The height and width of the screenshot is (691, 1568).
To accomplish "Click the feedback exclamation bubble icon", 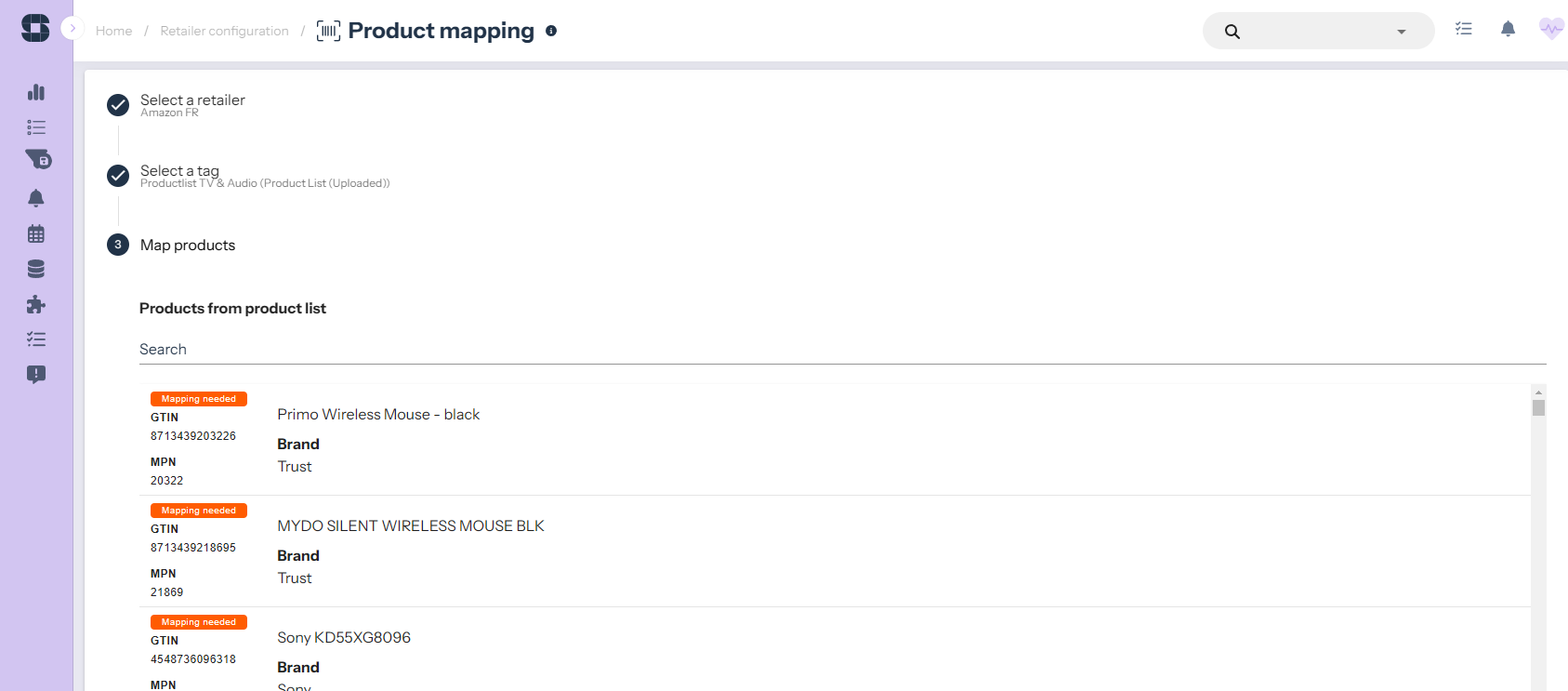I will coord(36,375).
